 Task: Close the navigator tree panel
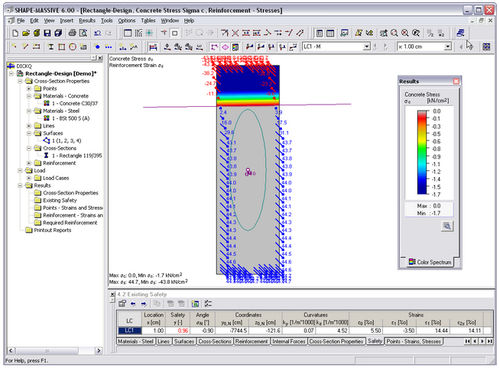tap(100, 58)
